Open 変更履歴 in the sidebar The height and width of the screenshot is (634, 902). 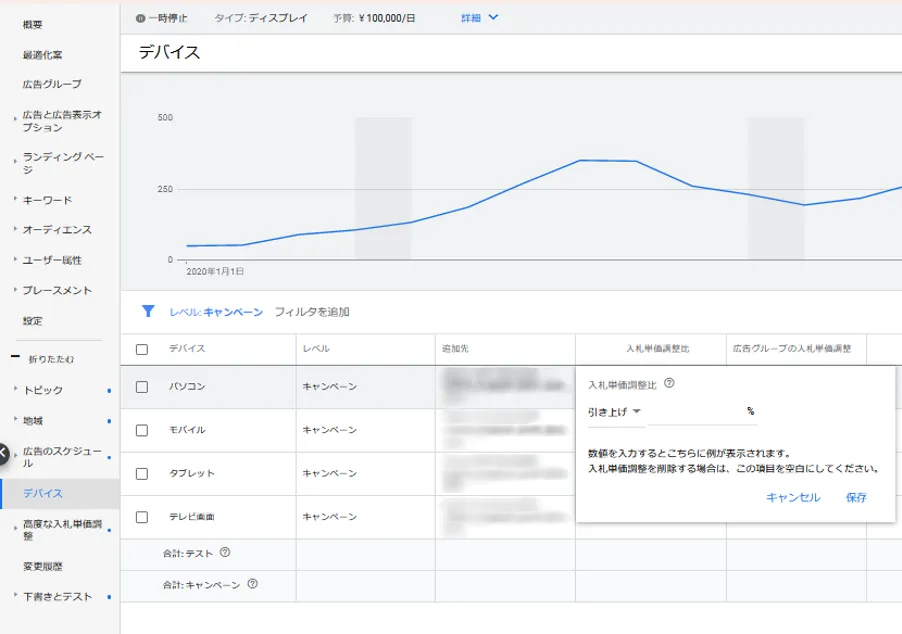[43, 567]
